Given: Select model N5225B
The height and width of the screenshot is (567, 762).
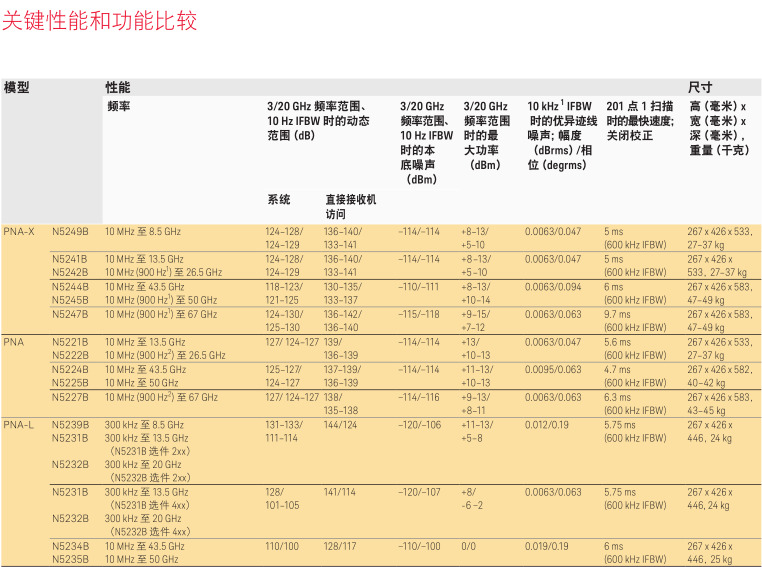Looking at the screenshot, I should click(x=70, y=383).
